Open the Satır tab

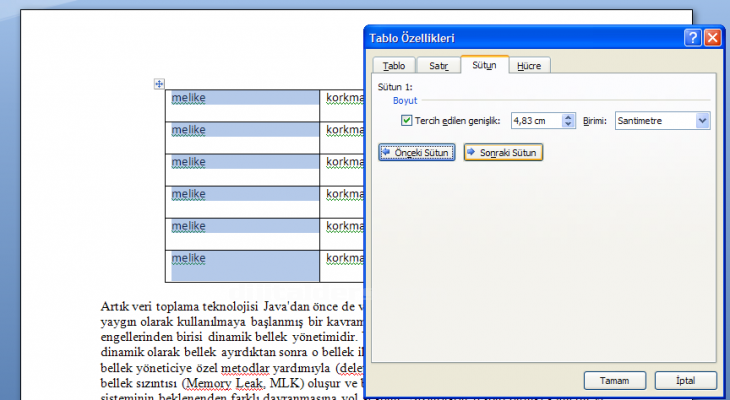point(438,66)
